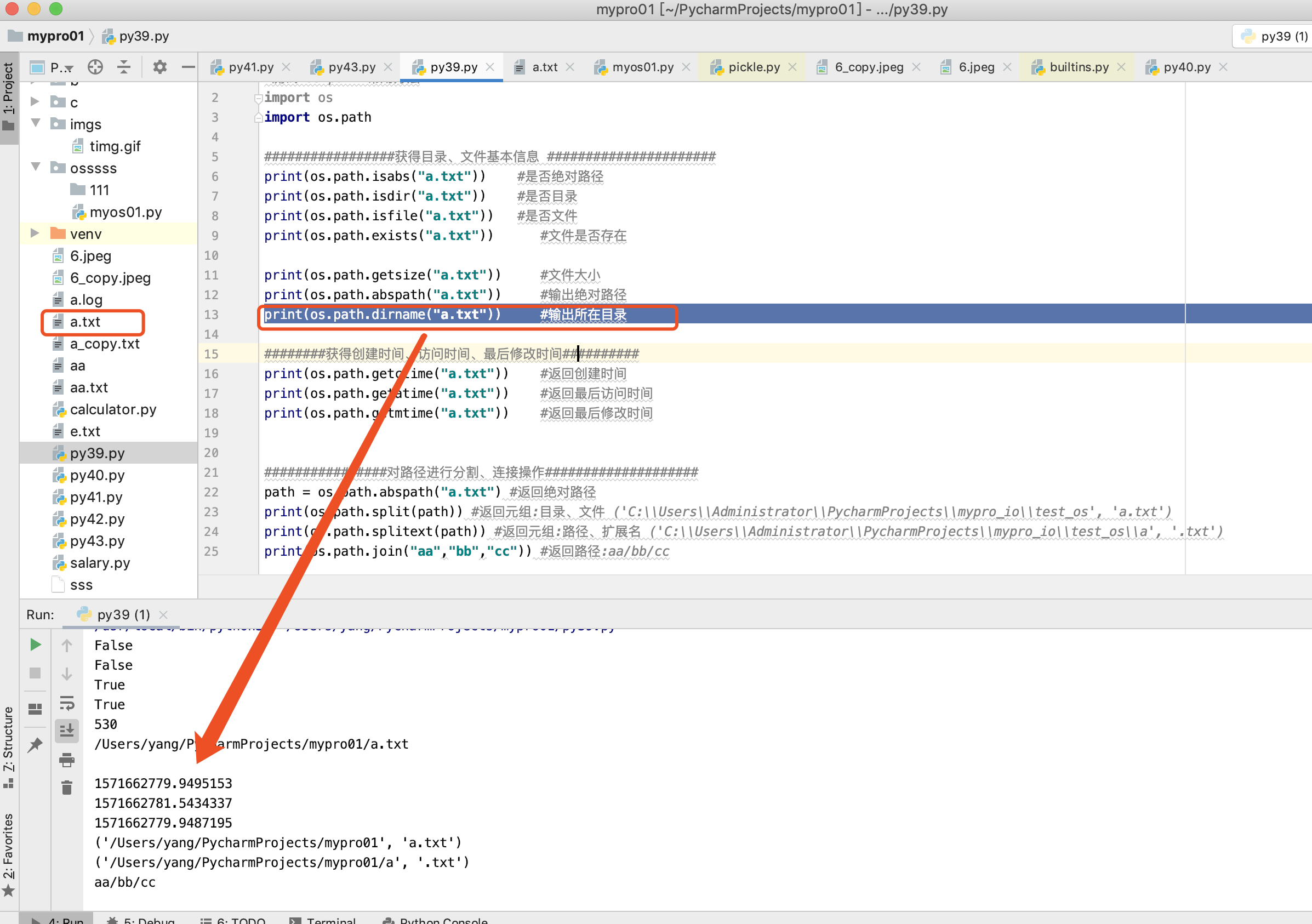Select a.txt in project tree
The image size is (1312, 924).
[x=84, y=322]
